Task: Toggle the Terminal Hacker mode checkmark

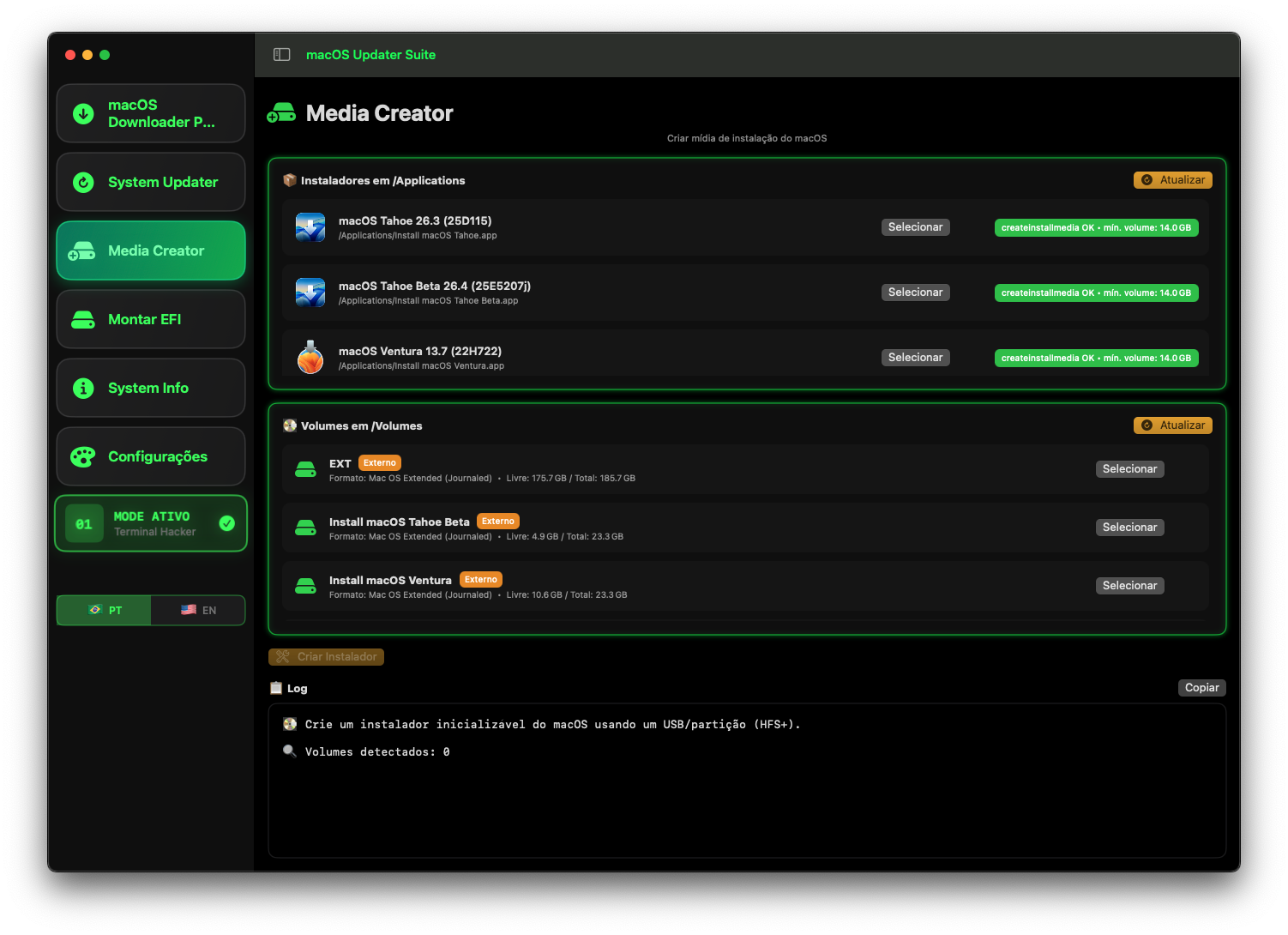Action: [227, 523]
